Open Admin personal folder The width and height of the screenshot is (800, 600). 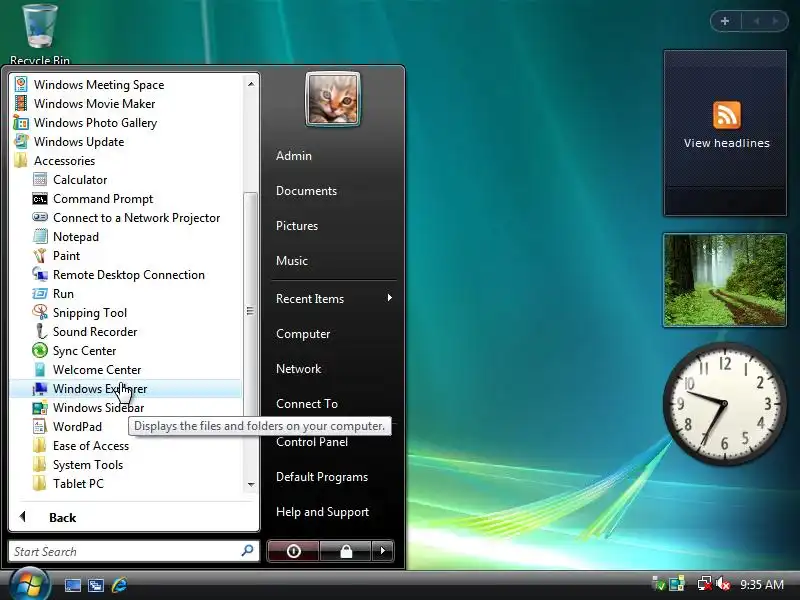(294, 156)
